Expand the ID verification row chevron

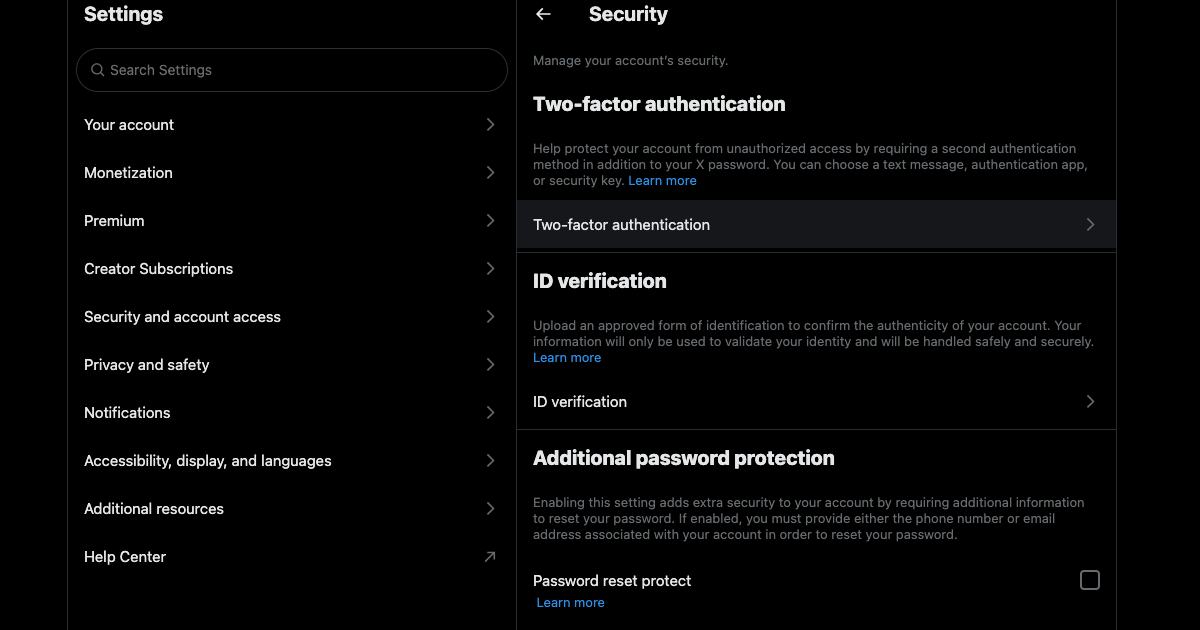(x=1090, y=402)
